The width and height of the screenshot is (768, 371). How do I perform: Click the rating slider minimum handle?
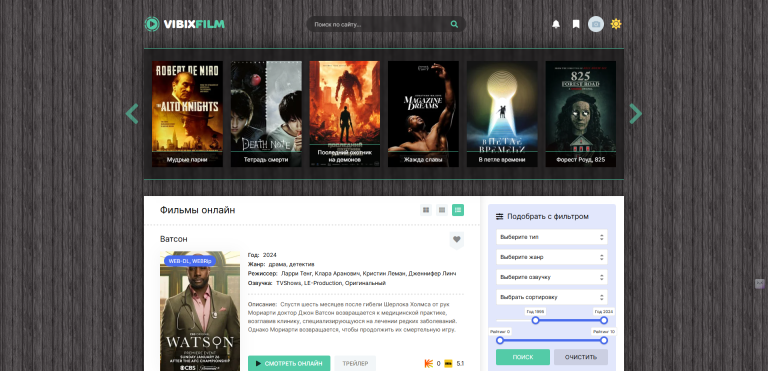pyautogui.click(x=500, y=340)
